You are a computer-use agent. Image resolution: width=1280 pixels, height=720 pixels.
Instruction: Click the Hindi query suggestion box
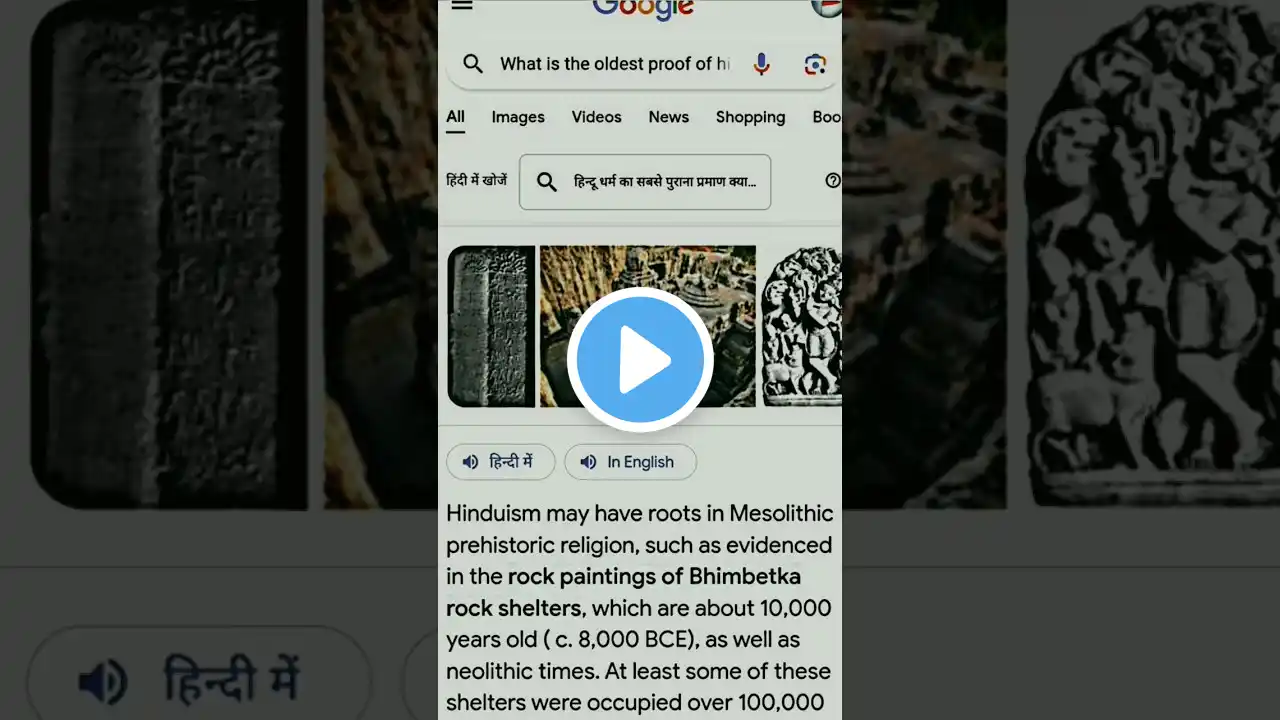(645, 182)
